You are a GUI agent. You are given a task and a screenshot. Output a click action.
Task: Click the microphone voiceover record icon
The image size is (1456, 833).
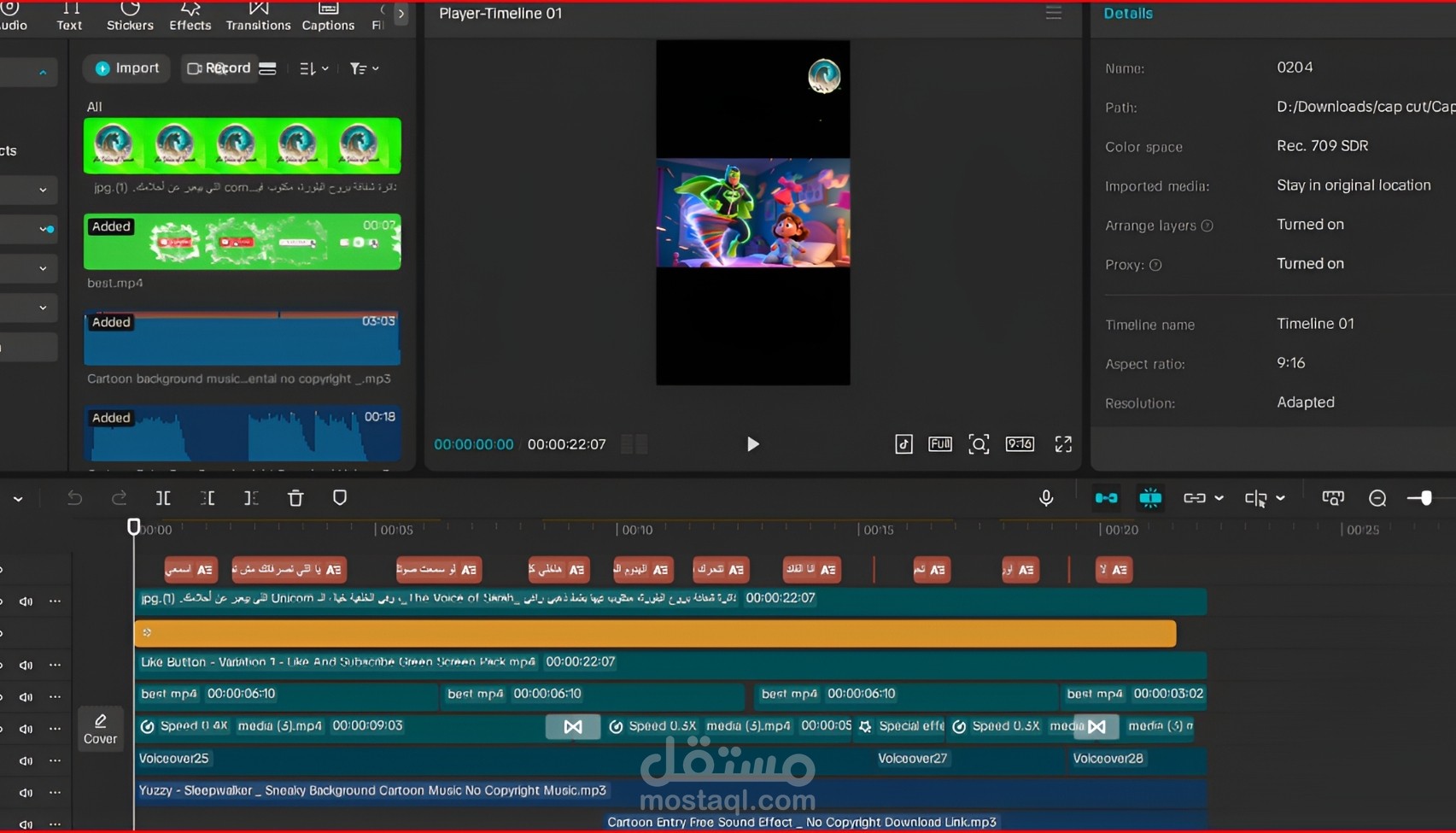point(1046,498)
